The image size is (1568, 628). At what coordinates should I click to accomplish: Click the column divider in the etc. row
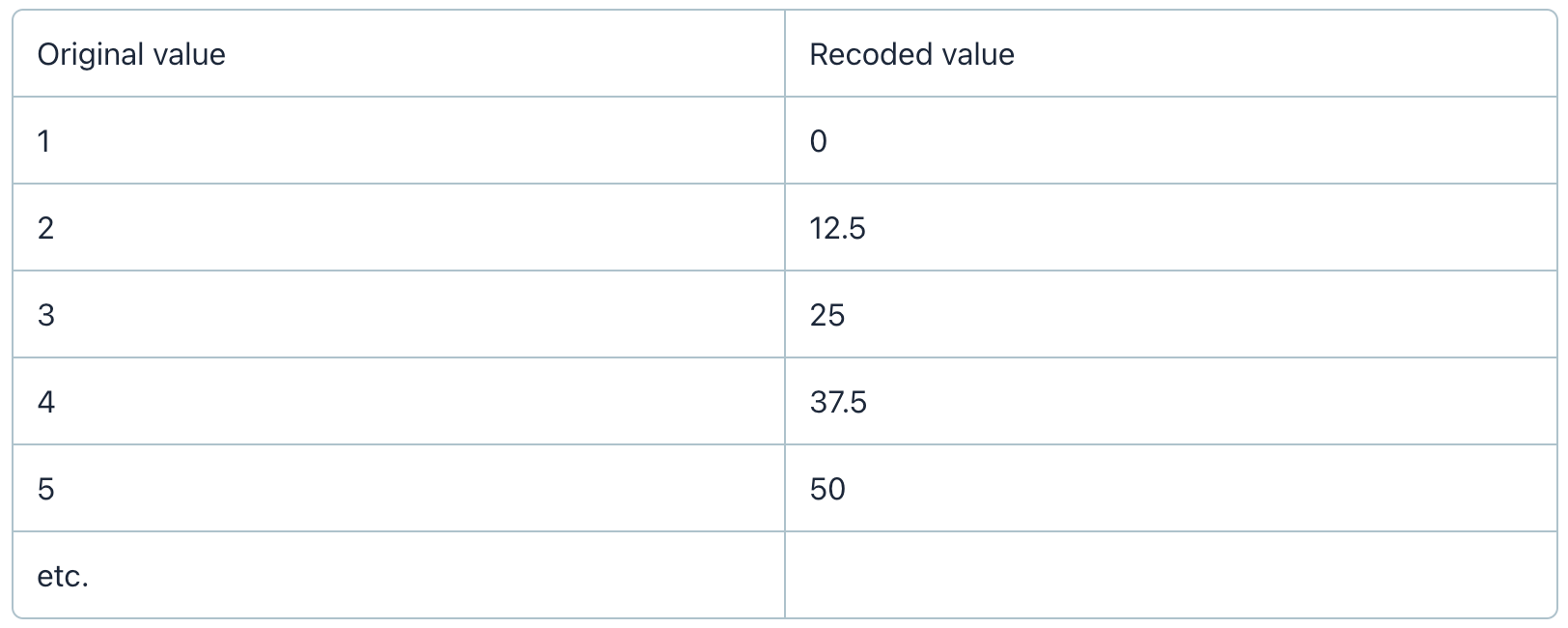pos(785,575)
